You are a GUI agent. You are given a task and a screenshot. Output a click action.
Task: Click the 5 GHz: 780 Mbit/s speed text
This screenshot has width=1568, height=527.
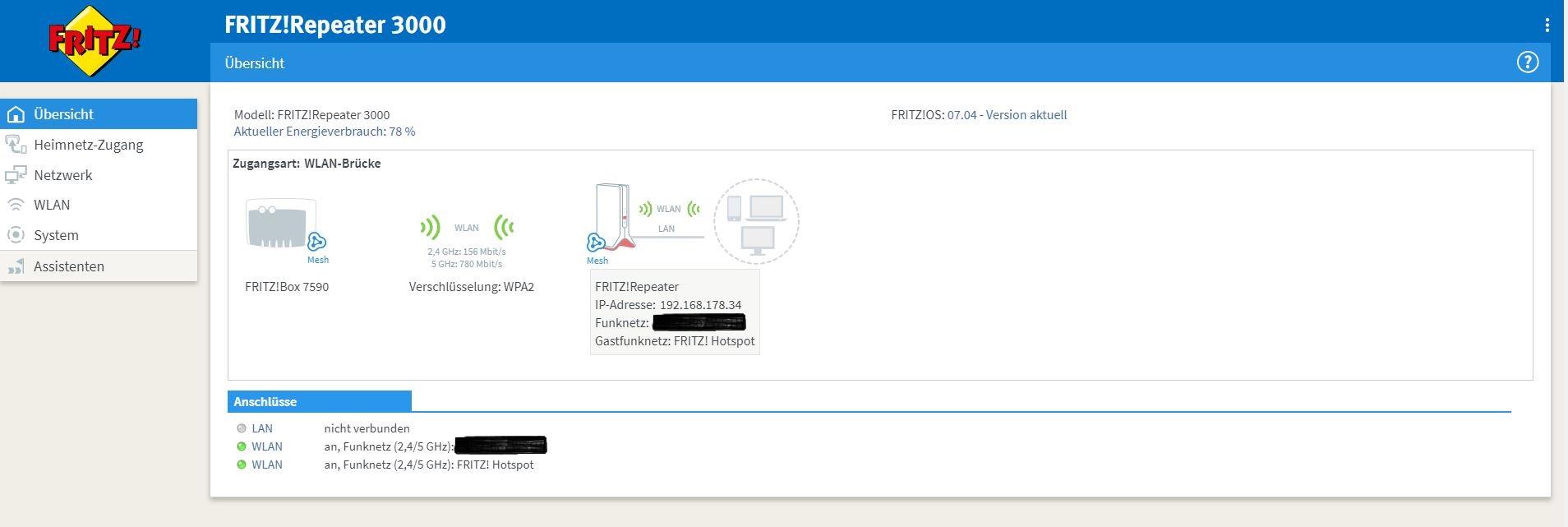point(467,264)
